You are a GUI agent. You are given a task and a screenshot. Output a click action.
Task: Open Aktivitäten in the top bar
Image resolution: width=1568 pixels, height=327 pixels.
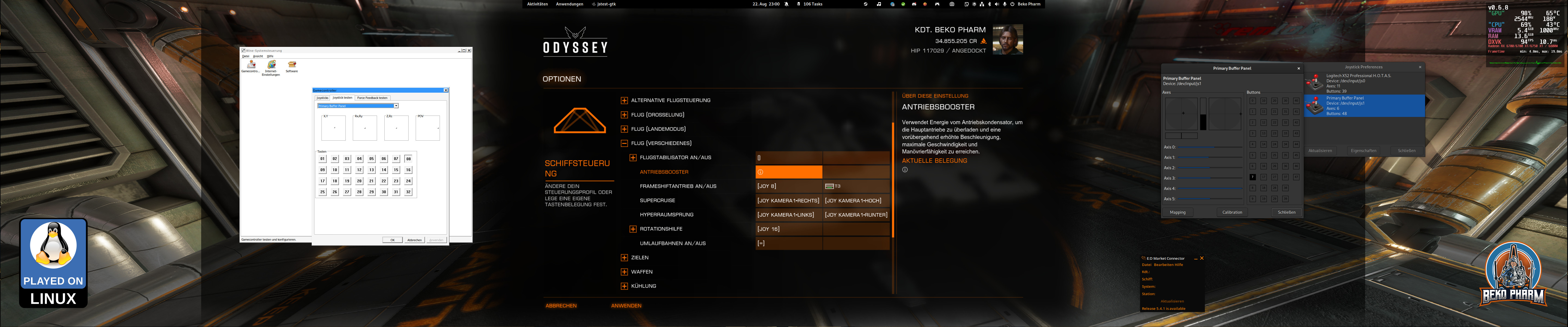(x=537, y=4)
